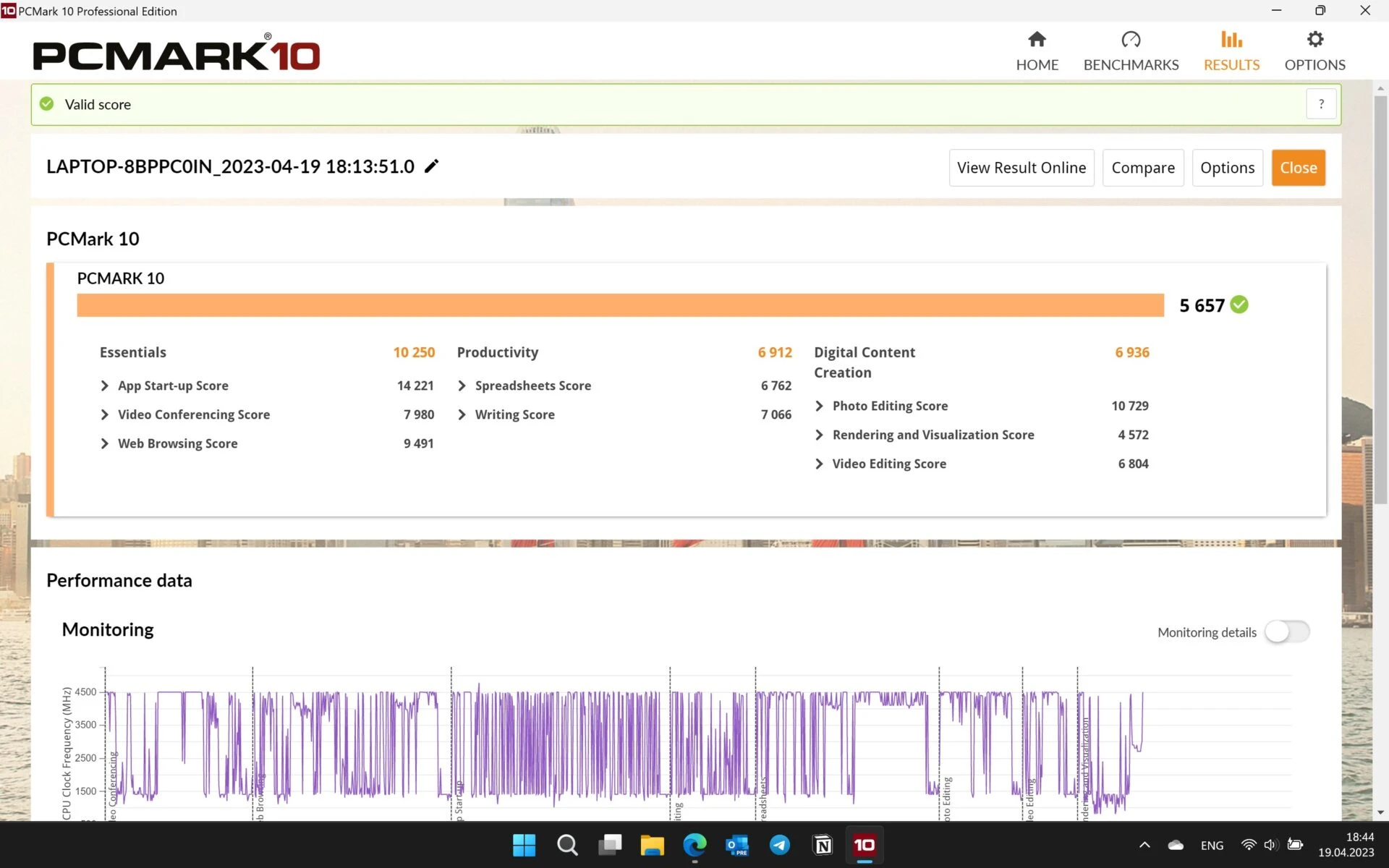
Task: Expand Video Conferencing Score details
Action: pyautogui.click(x=105, y=414)
